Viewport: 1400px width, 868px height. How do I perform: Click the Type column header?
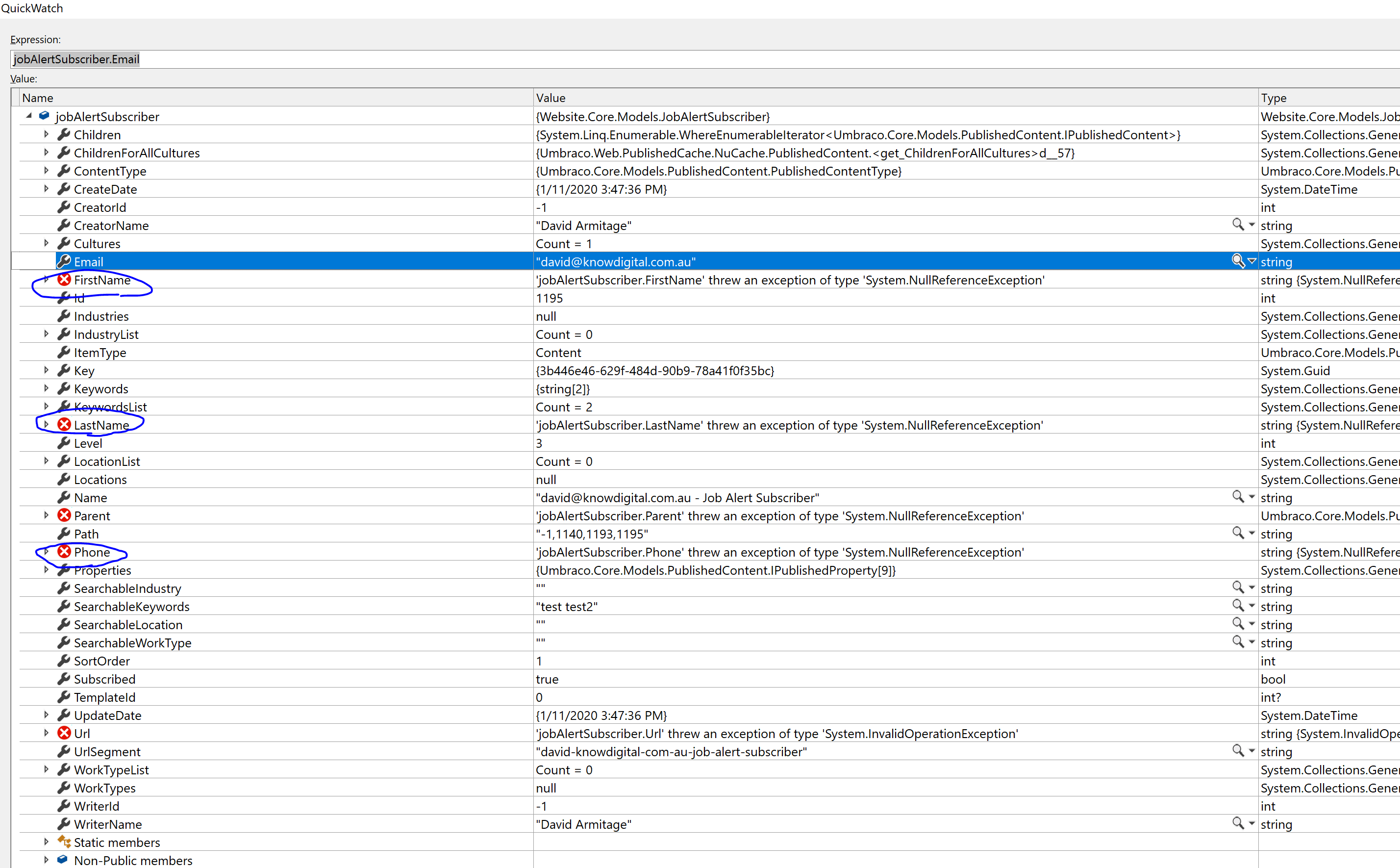click(1329, 98)
